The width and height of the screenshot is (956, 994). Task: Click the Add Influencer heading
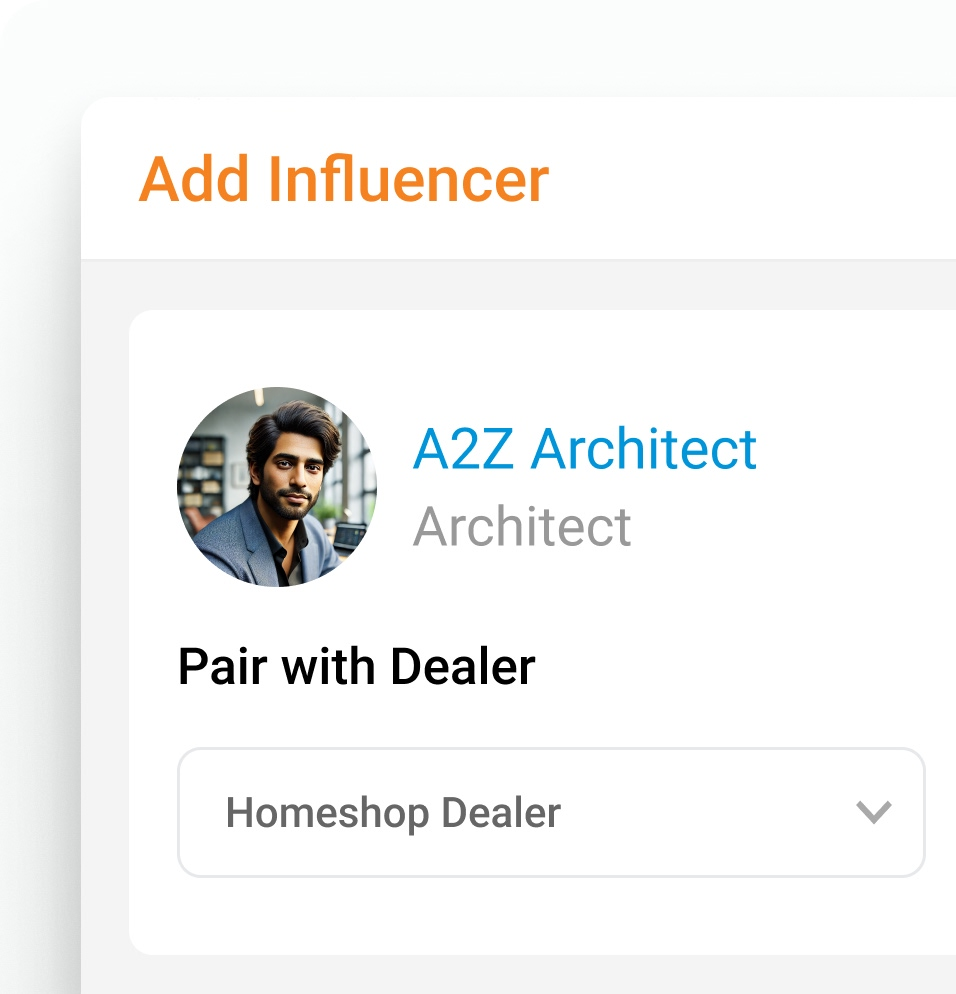pyautogui.click(x=344, y=179)
